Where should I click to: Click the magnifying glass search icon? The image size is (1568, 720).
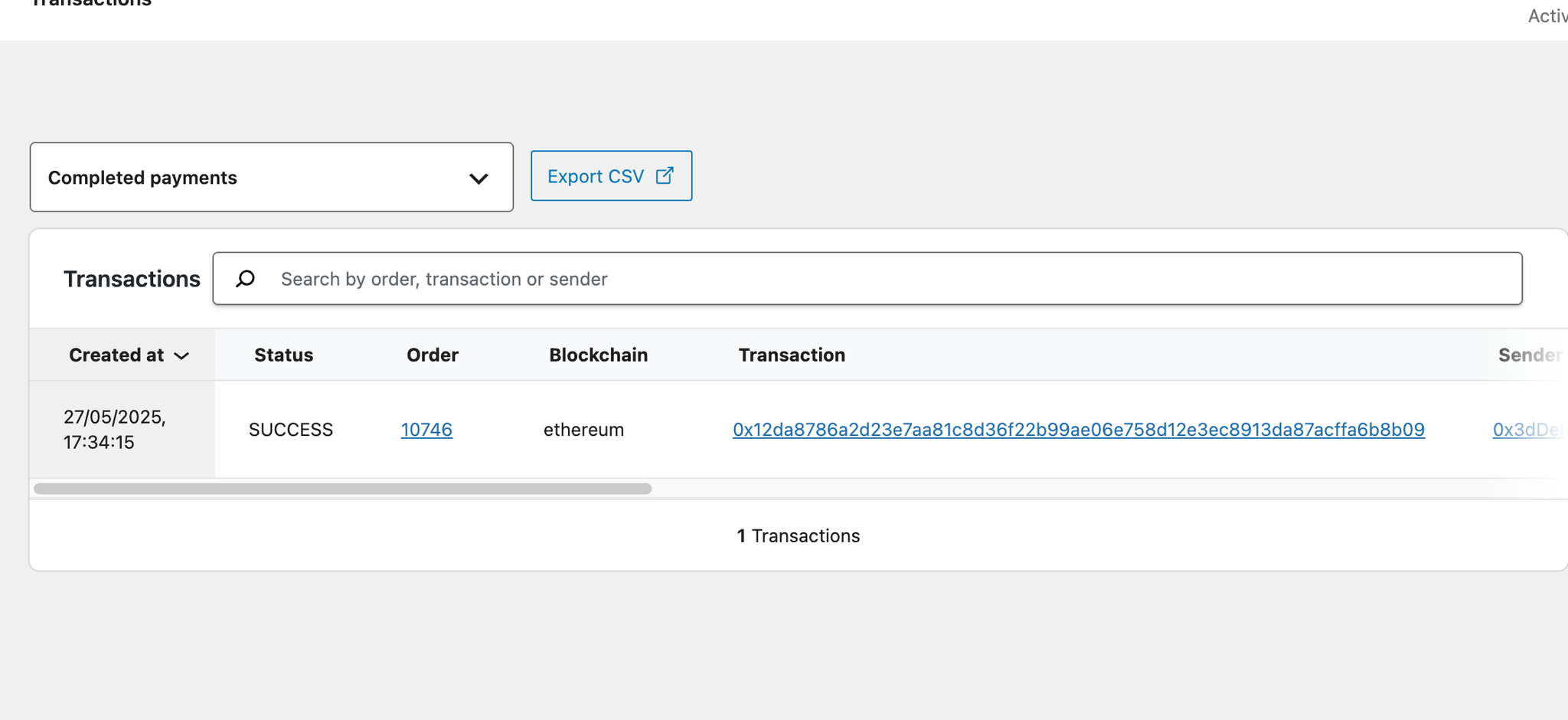[x=245, y=279]
